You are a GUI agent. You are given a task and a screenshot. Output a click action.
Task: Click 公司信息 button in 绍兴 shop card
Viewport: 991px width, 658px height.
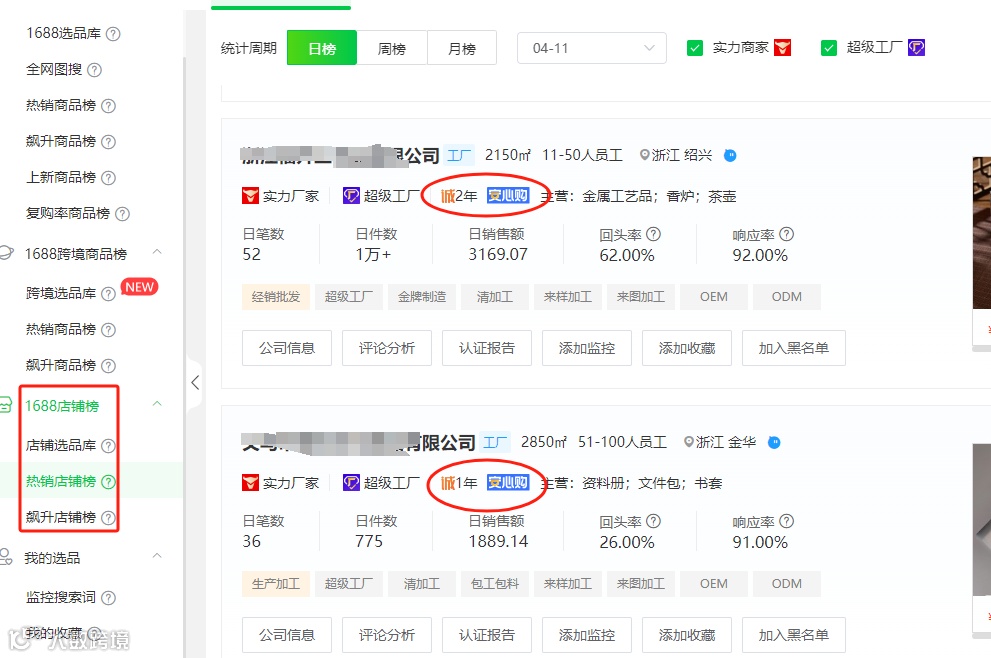click(287, 348)
